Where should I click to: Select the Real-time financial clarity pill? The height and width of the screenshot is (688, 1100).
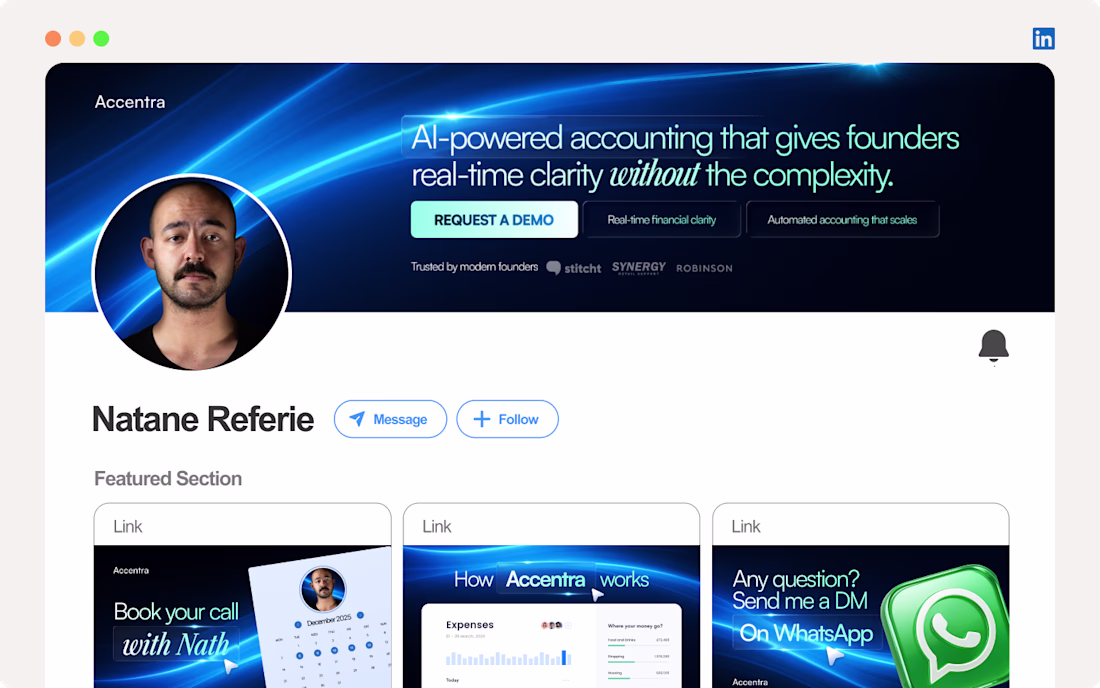pos(662,220)
